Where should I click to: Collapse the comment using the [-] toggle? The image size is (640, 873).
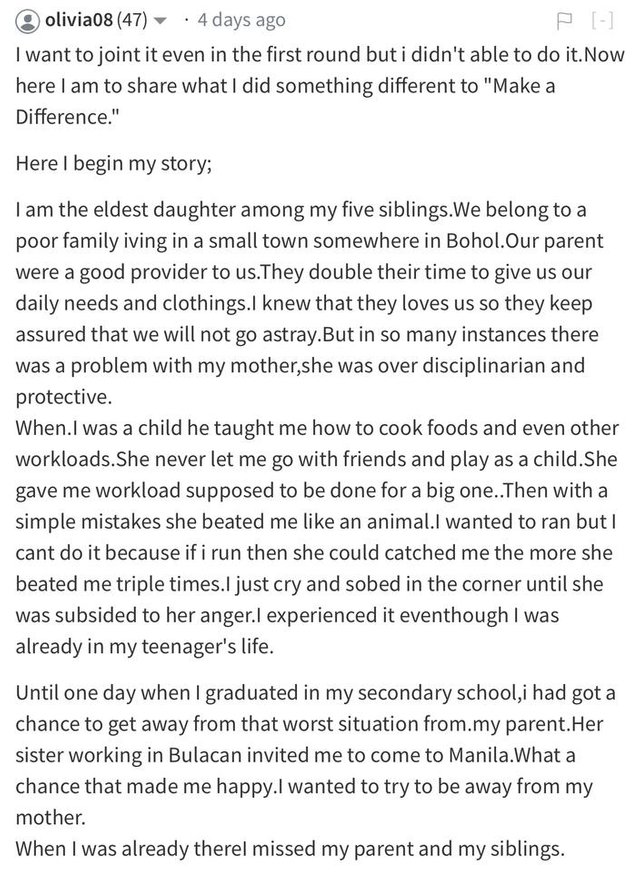coord(602,21)
